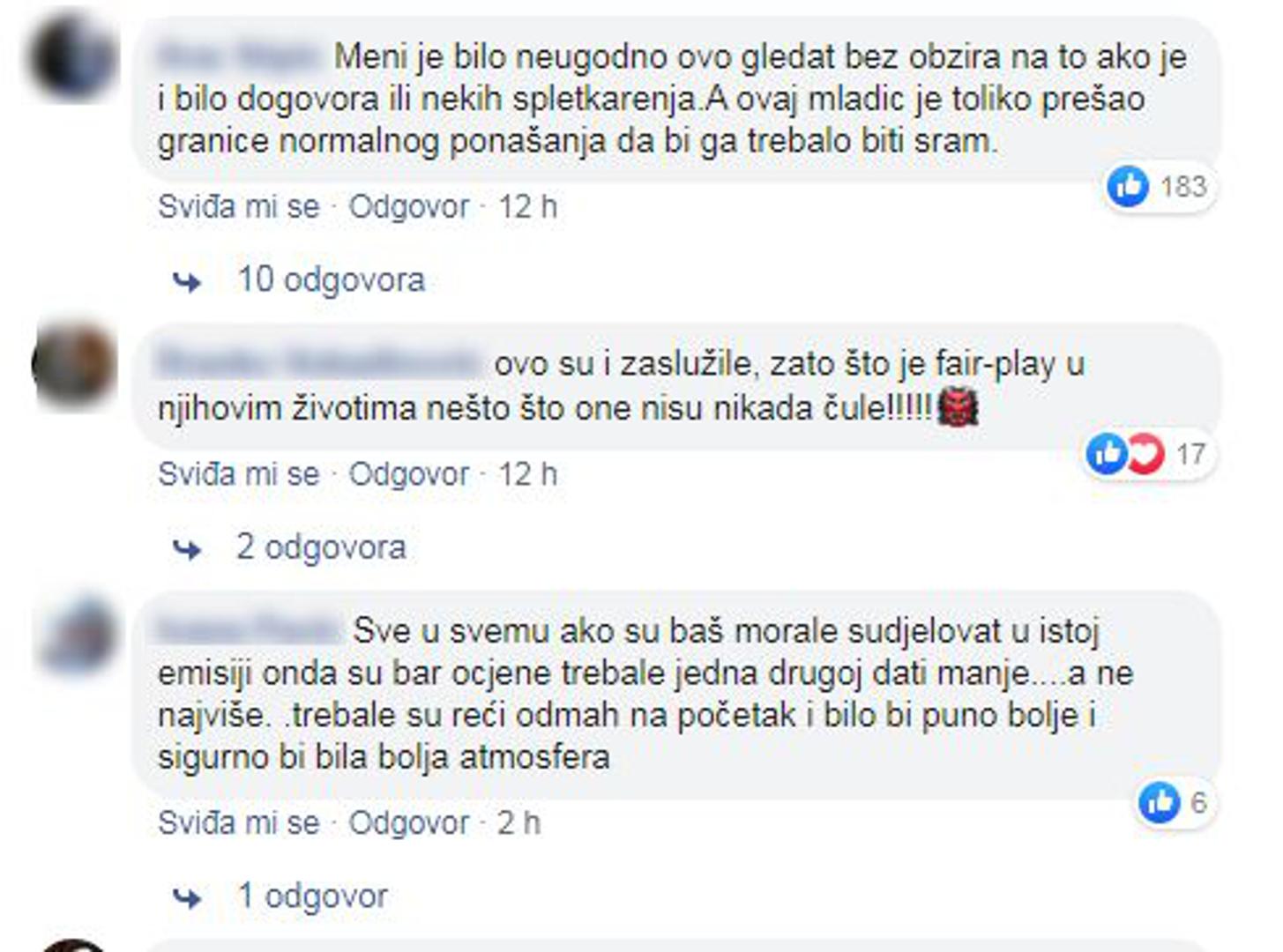
Task: Like the first comment via Sviđa mi se
Action: pyautogui.click(x=238, y=207)
